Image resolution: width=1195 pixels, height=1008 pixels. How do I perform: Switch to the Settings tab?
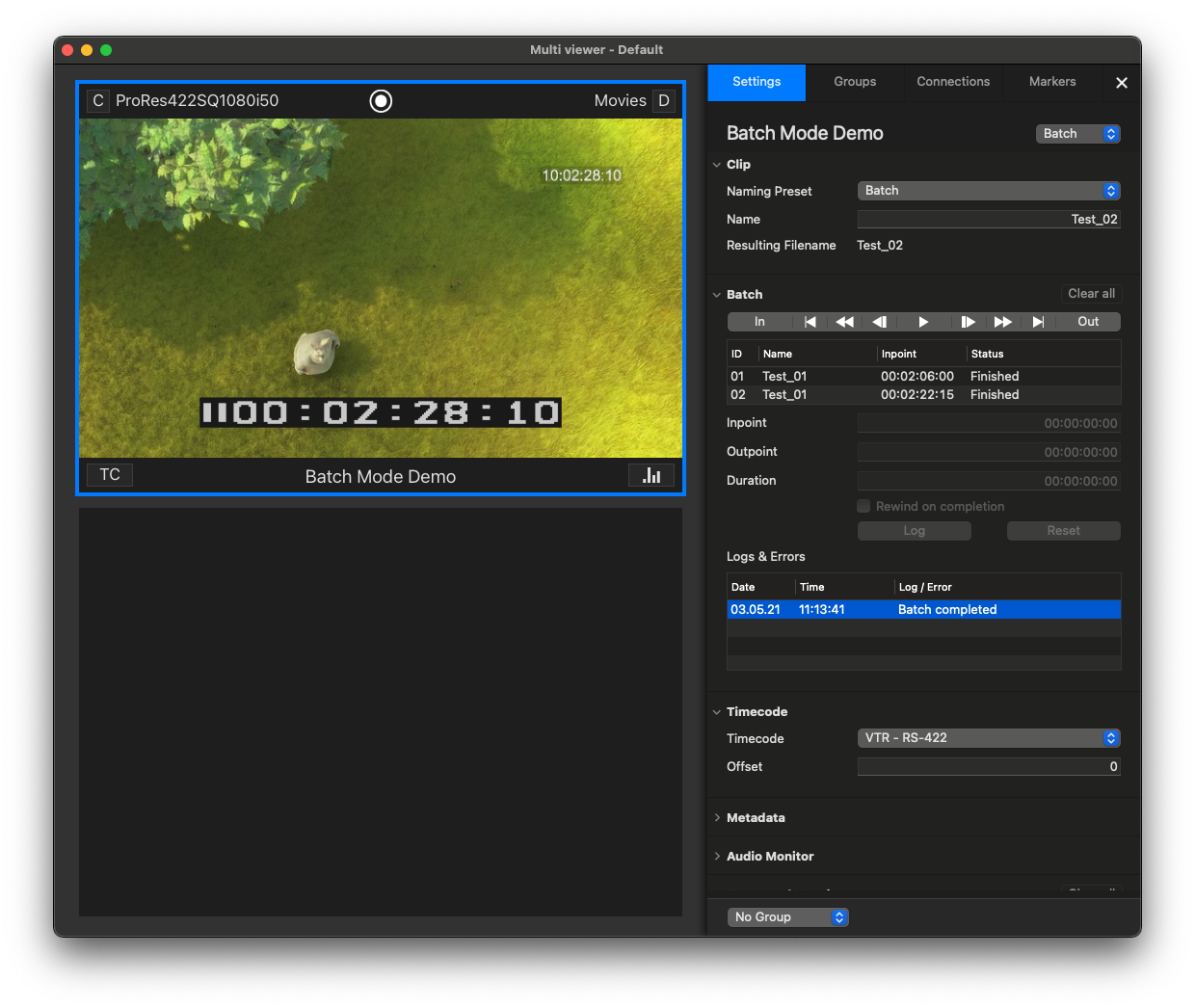(757, 82)
